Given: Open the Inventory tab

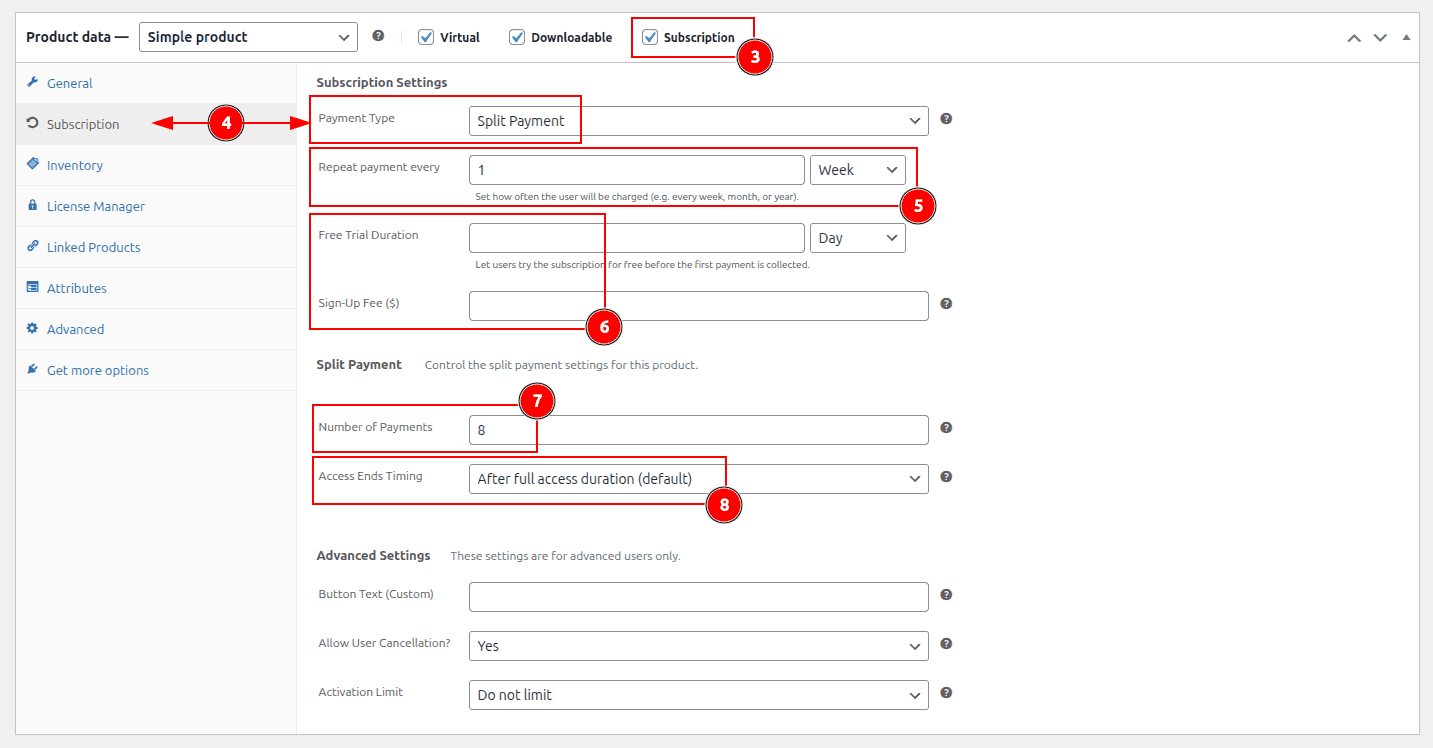Looking at the screenshot, I should click(75, 165).
